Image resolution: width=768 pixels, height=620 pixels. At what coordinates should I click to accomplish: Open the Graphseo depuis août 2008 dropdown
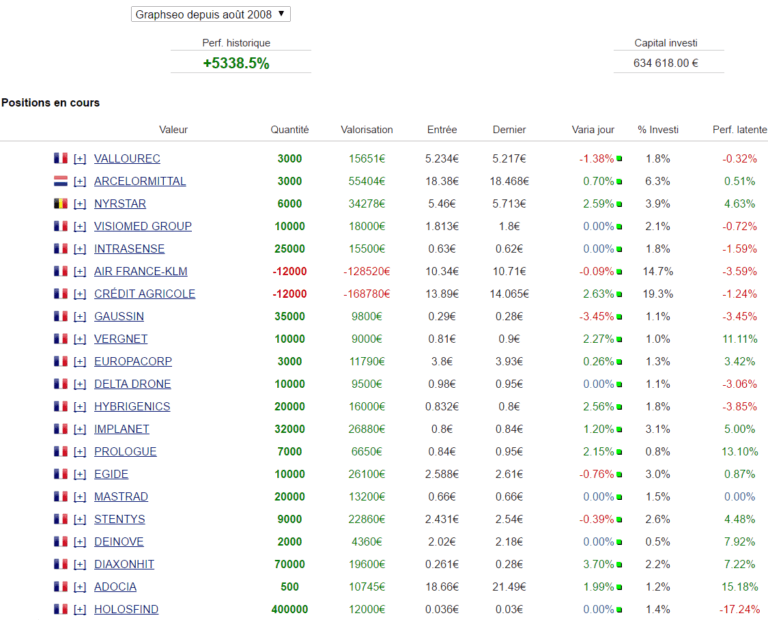pos(211,14)
